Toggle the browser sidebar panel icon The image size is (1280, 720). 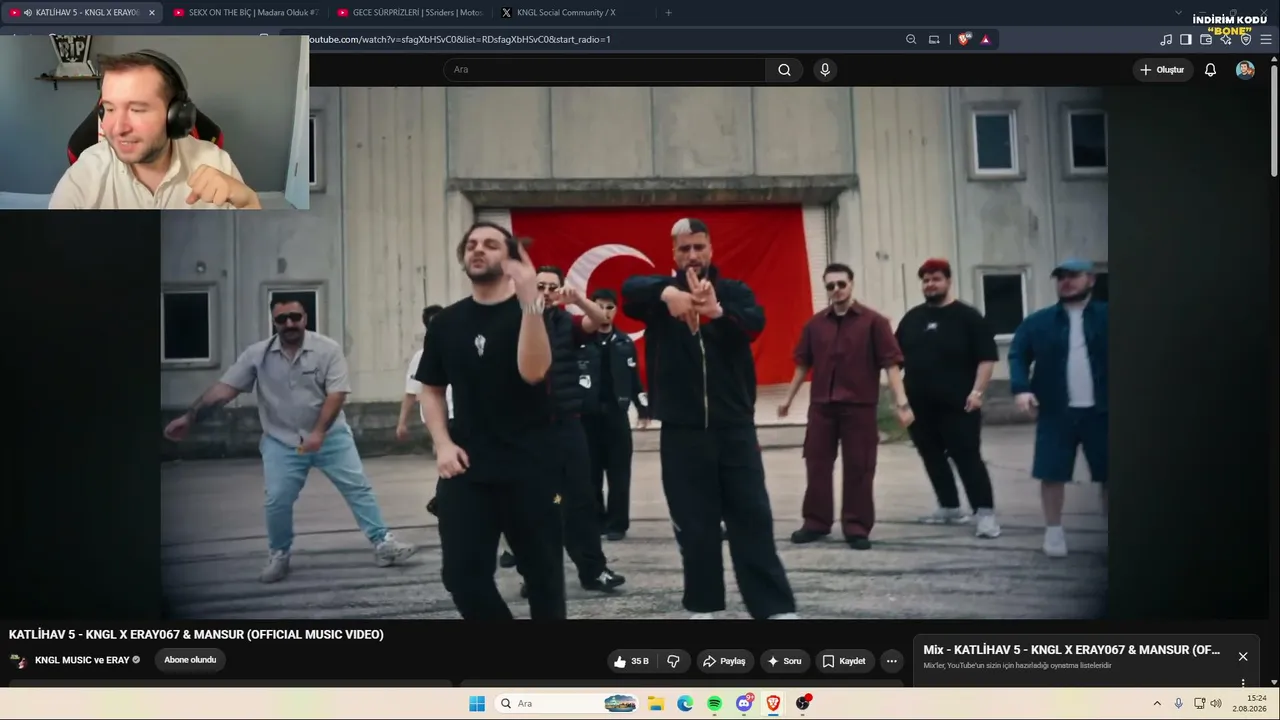click(1186, 40)
